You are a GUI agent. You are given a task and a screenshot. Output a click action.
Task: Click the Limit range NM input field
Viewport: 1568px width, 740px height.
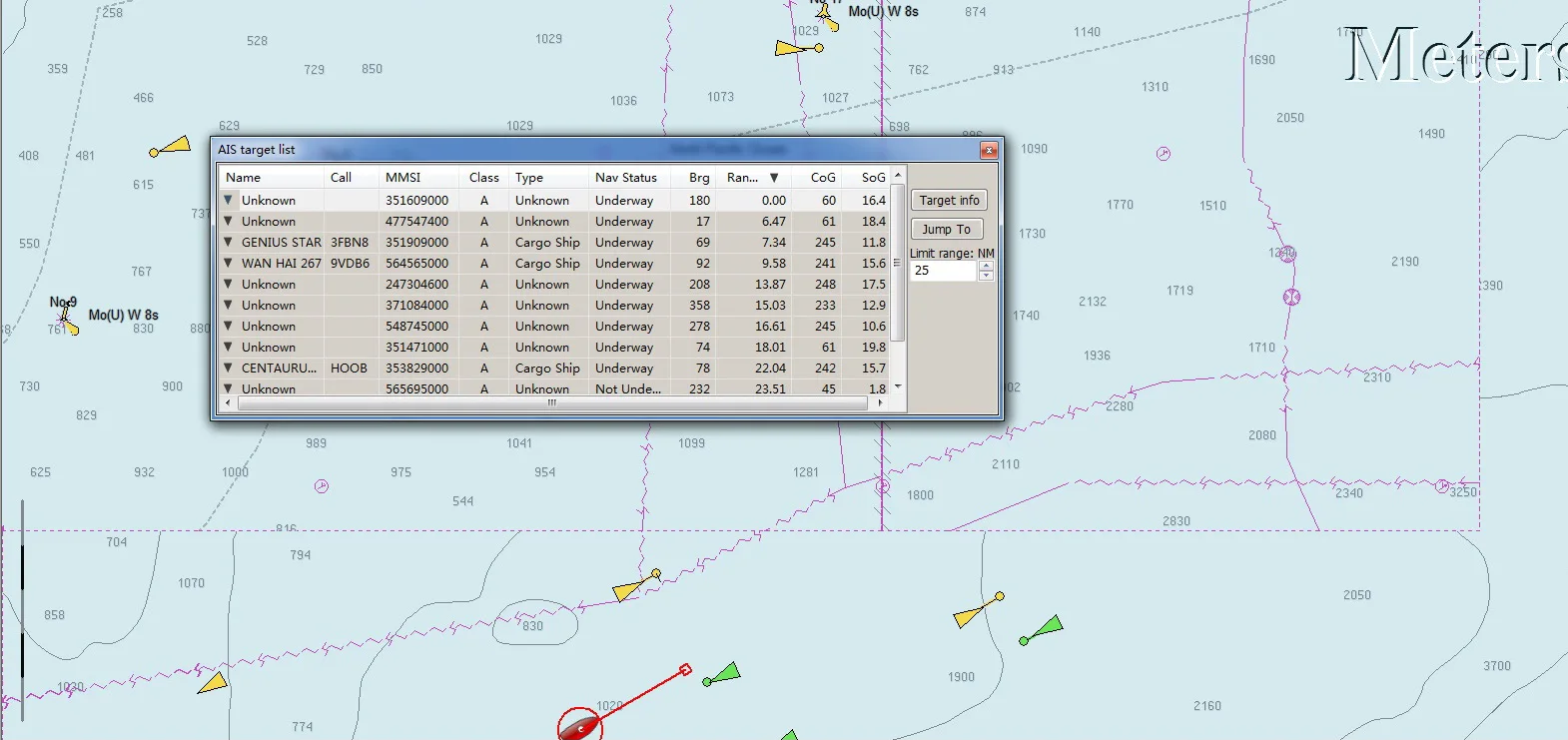click(x=944, y=271)
